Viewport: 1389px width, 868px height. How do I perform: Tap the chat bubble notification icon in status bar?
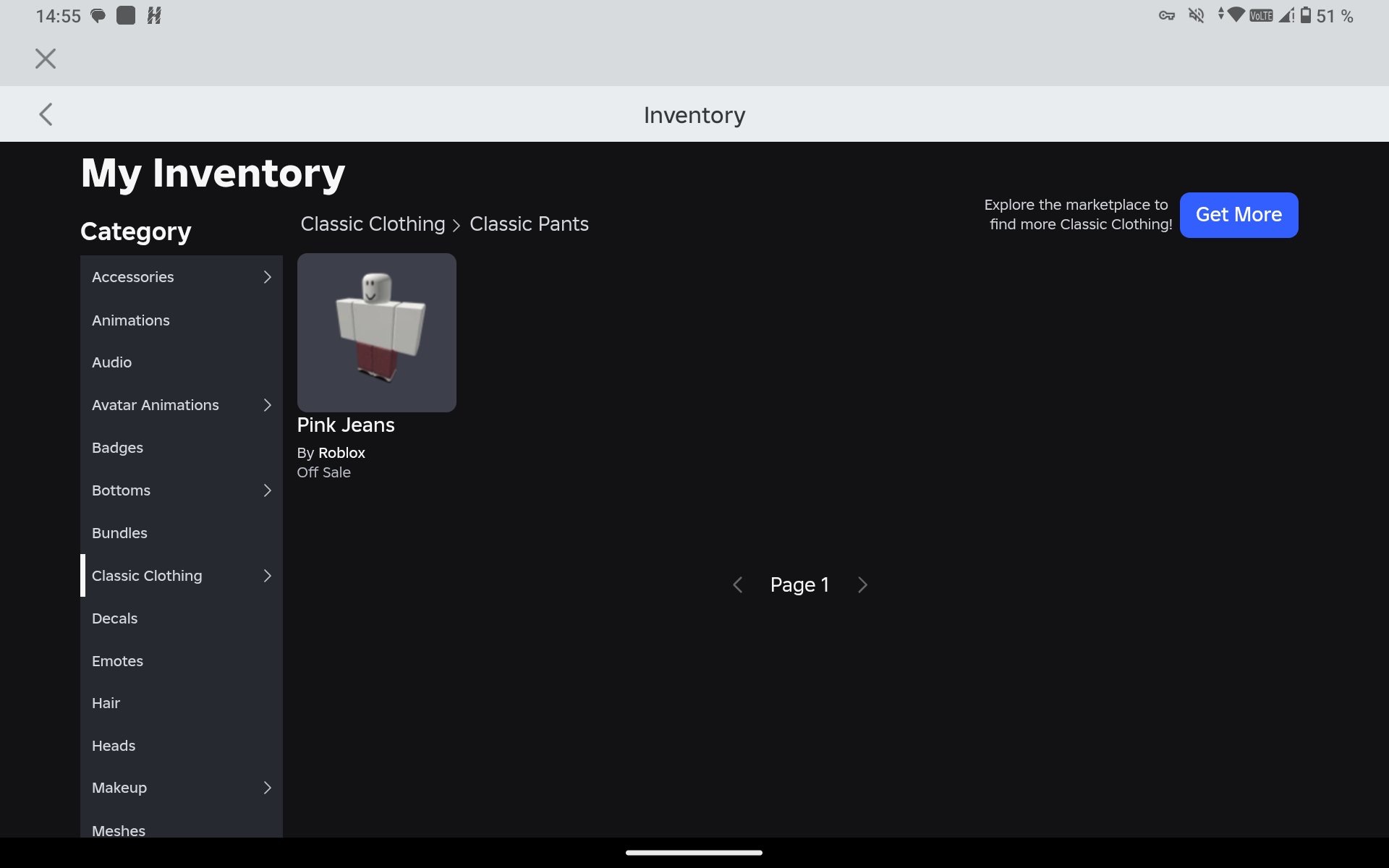click(x=98, y=16)
